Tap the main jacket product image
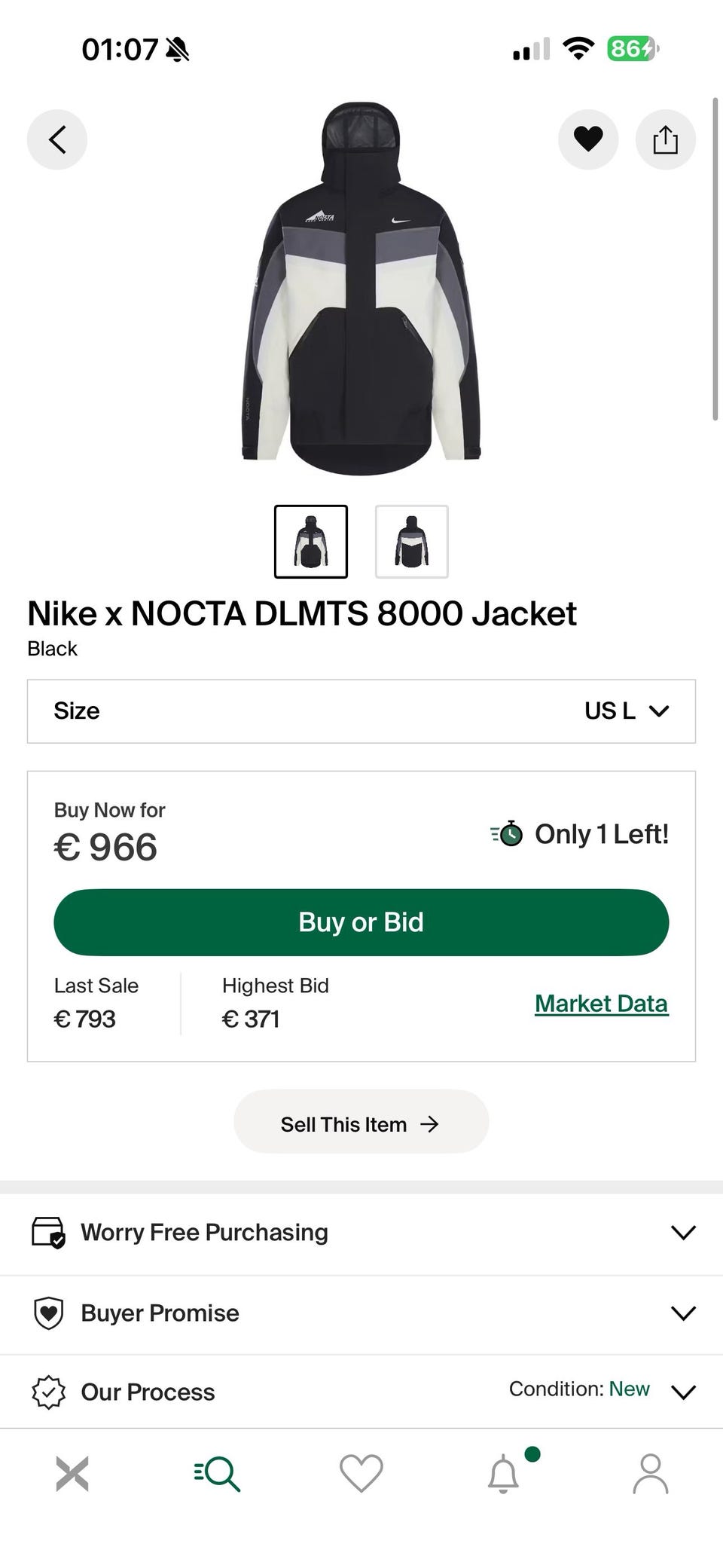This screenshot has height=1568, width=723. tap(361, 290)
